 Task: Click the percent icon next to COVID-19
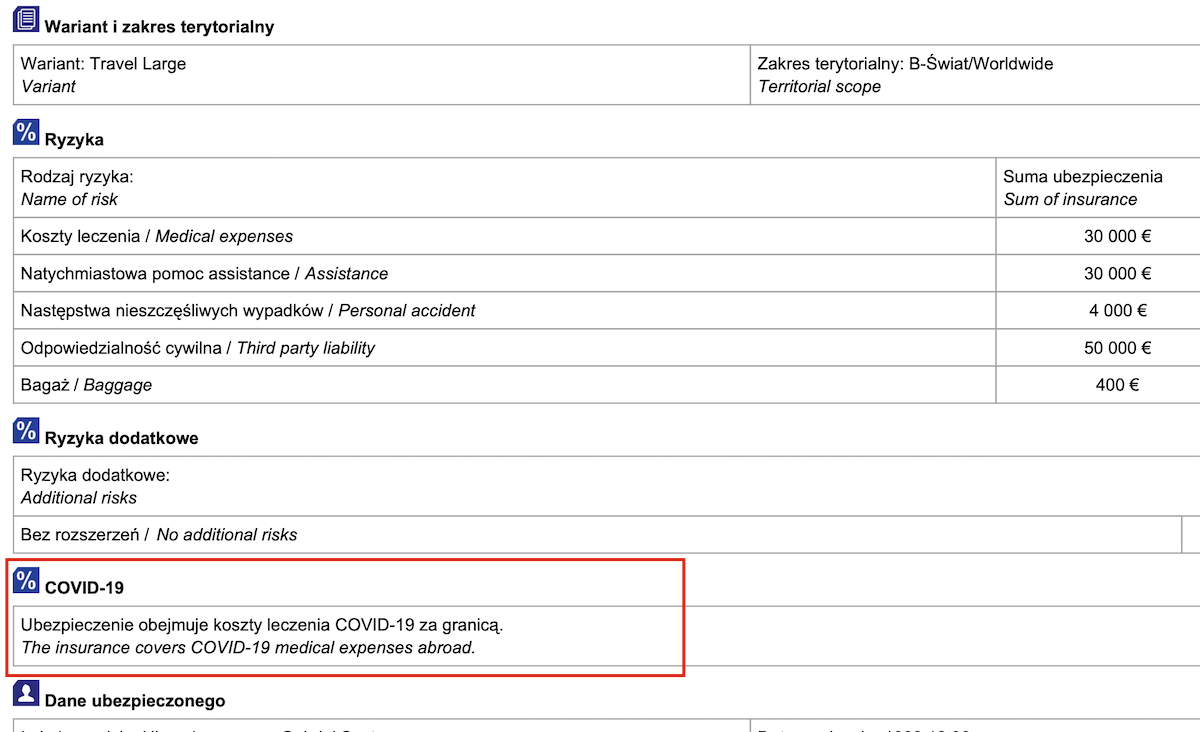tap(26, 580)
